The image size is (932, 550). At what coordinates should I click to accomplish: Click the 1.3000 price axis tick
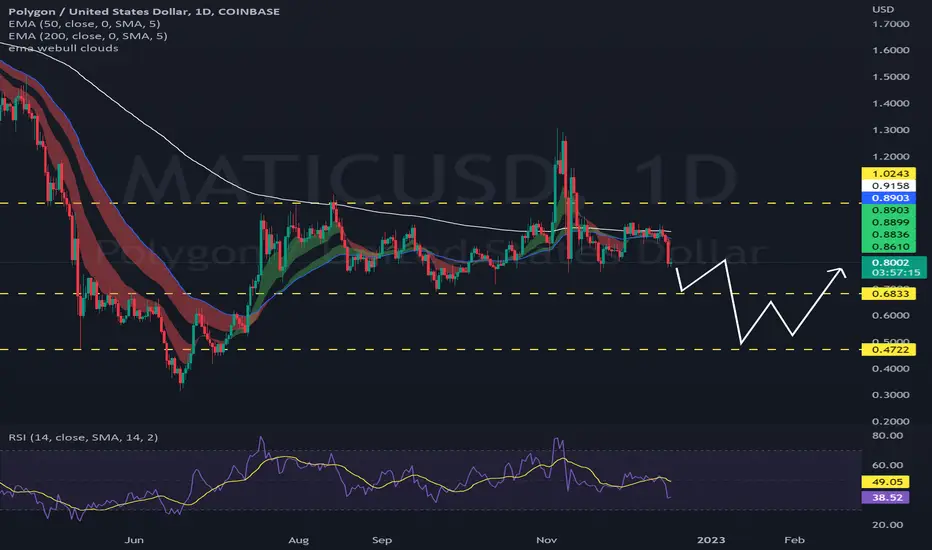click(x=890, y=130)
